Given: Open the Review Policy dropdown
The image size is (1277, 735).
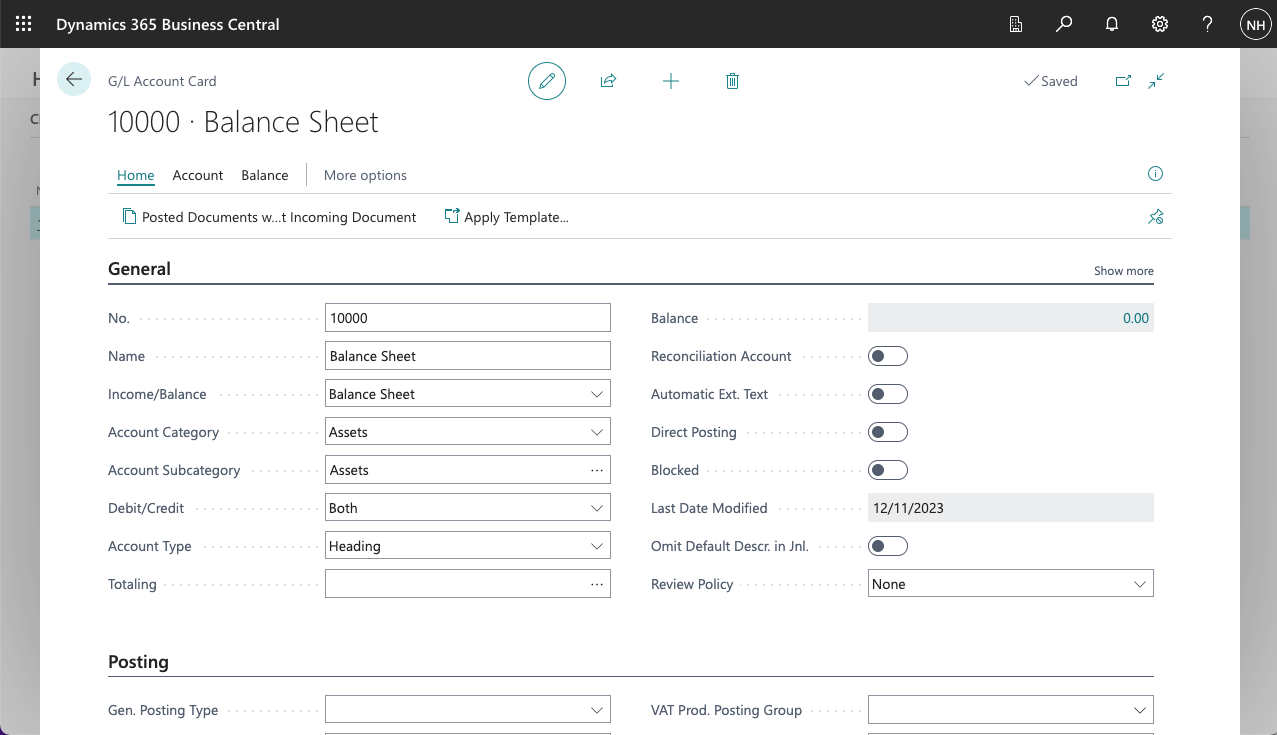Looking at the screenshot, I should click(x=1139, y=584).
